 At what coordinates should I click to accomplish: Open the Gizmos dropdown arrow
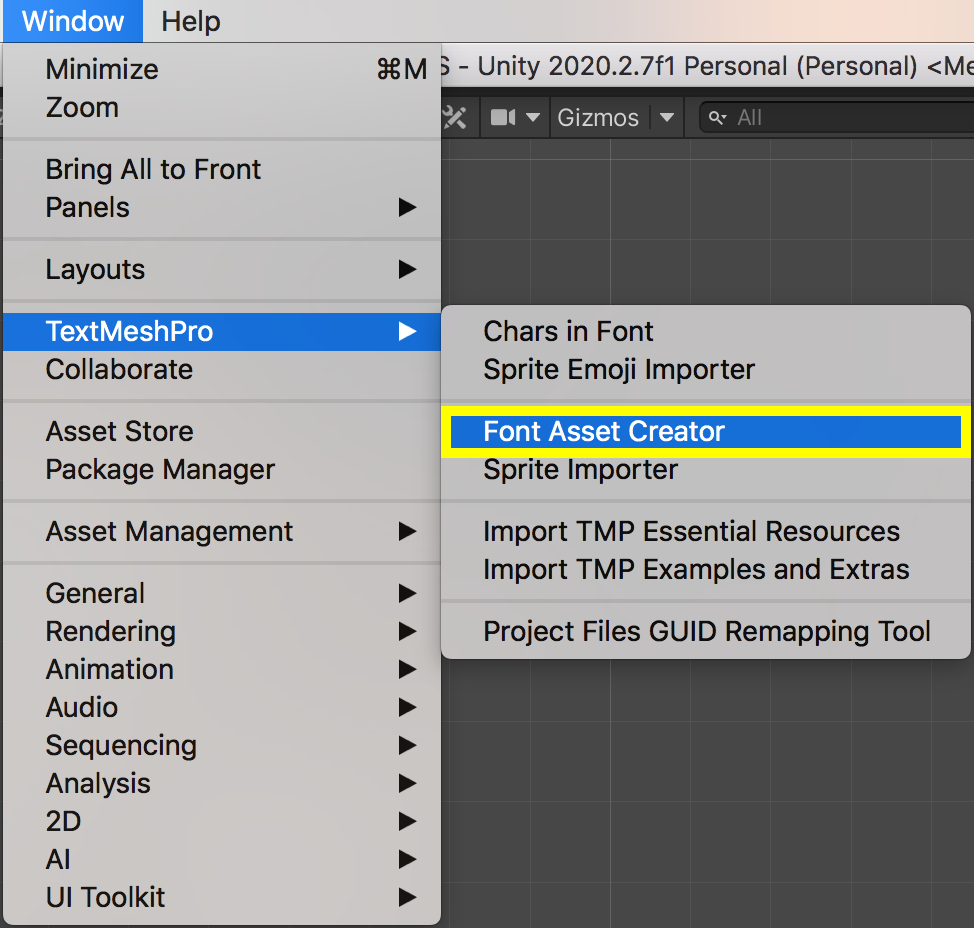tap(667, 117)
